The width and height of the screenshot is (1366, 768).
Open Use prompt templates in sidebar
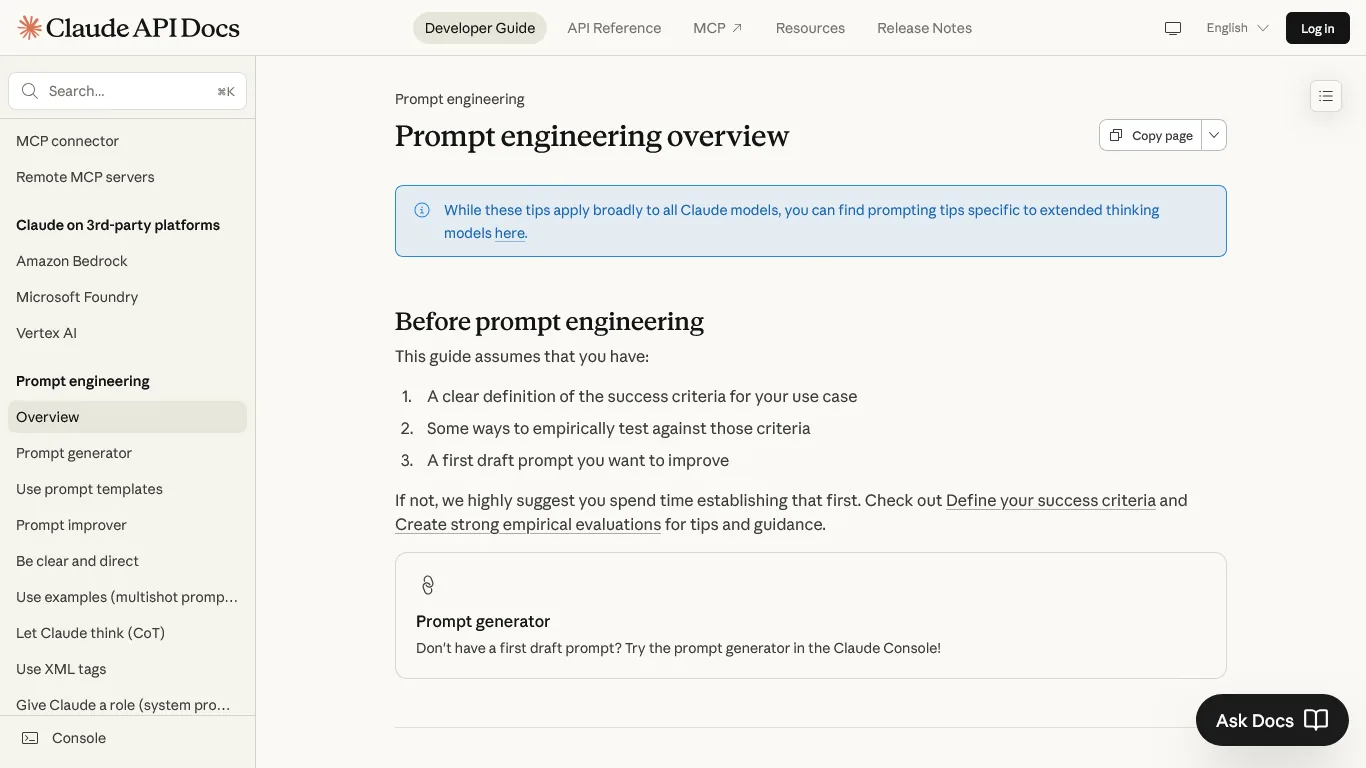[127, 489]
